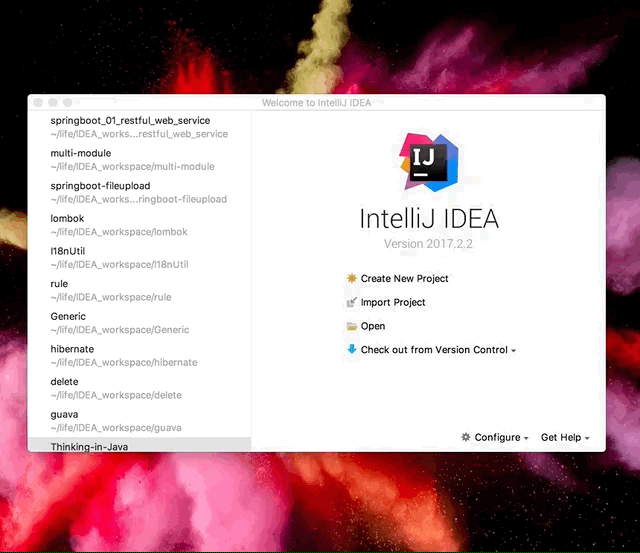Open the guava recent project

tap(140, 421)
